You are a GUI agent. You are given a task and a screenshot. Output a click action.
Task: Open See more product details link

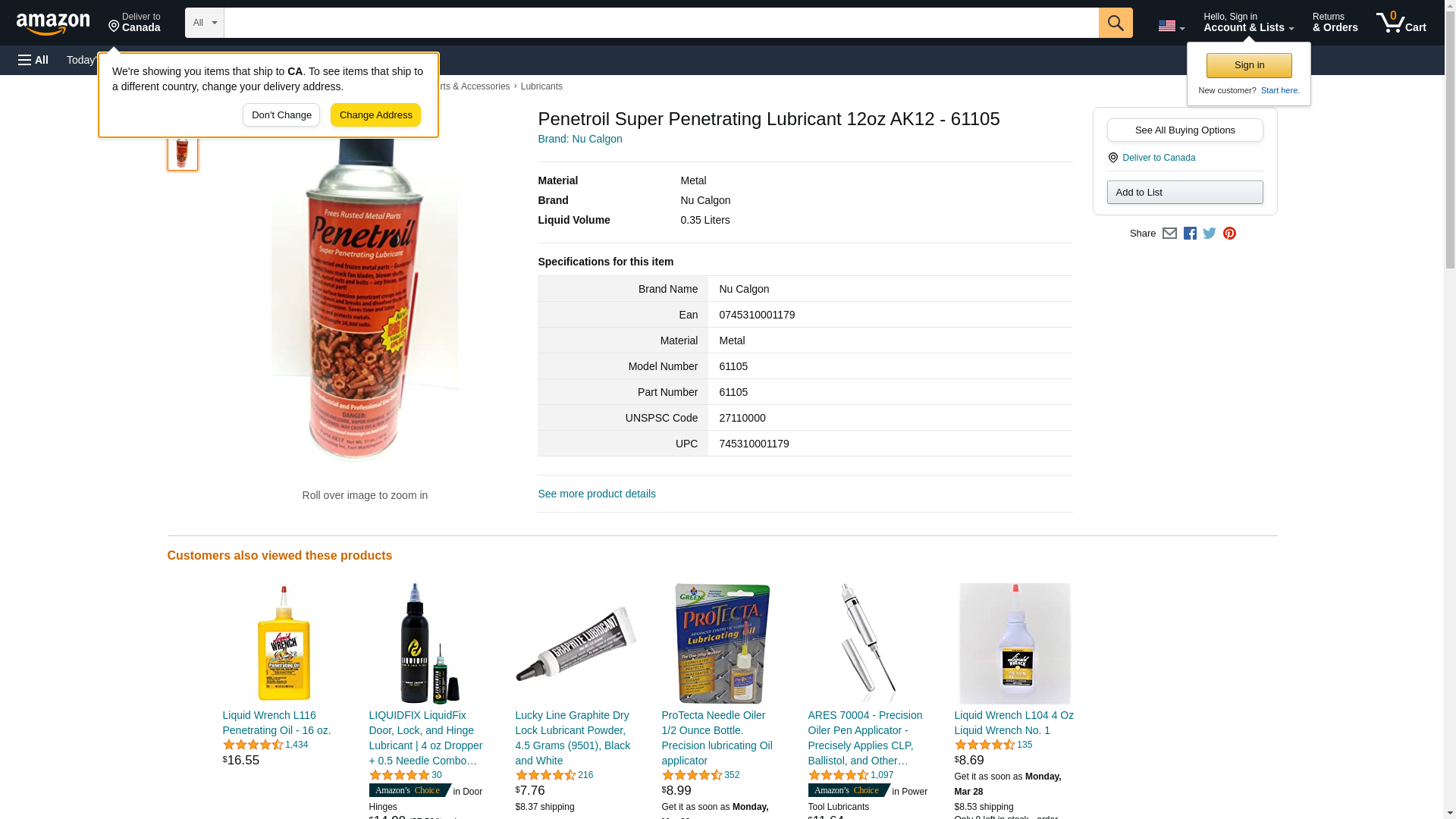[597, 494]
